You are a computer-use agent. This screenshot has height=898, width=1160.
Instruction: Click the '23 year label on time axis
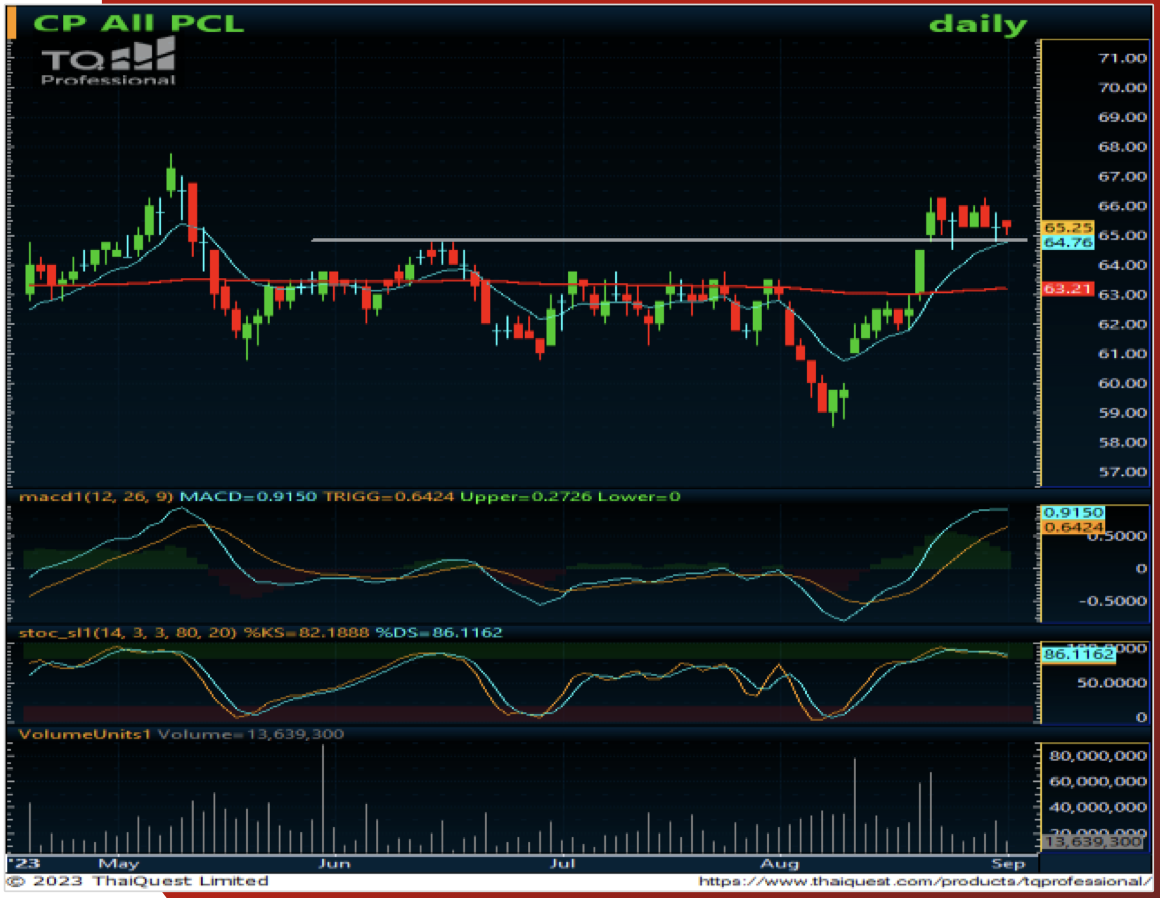click(24, 864)
